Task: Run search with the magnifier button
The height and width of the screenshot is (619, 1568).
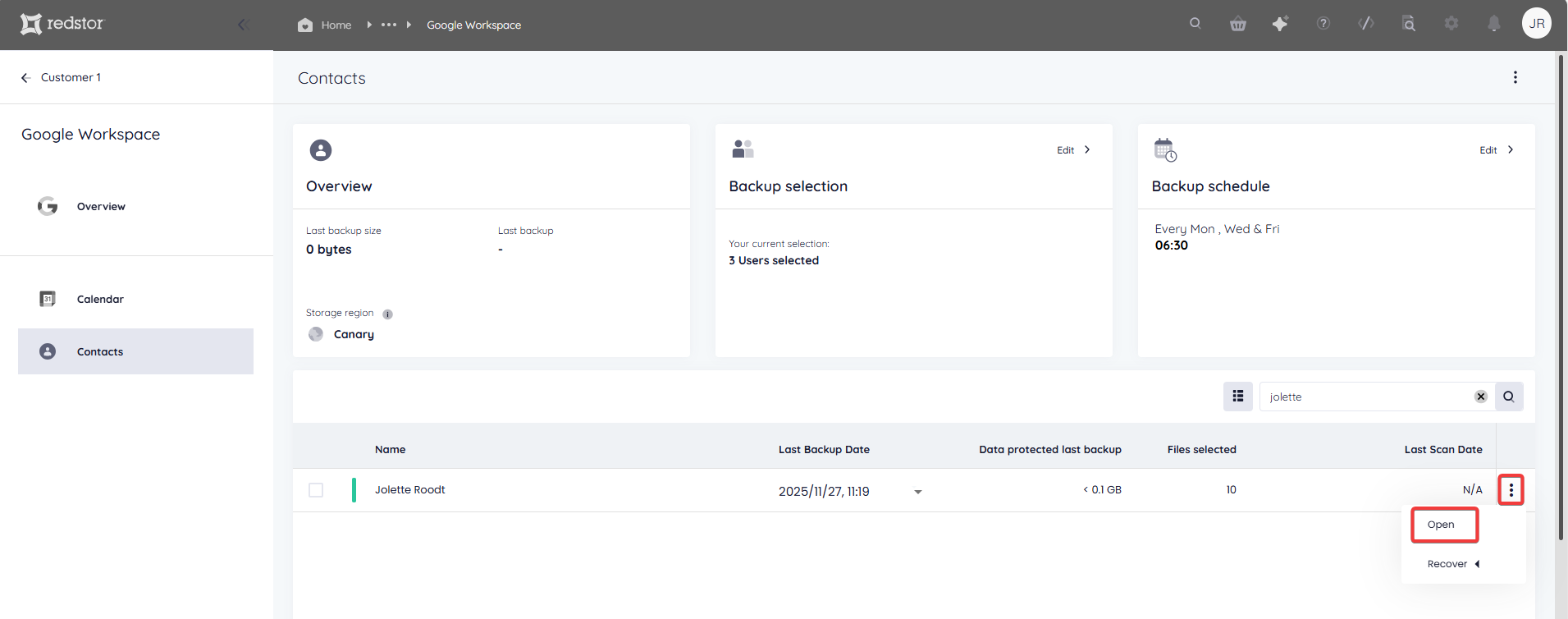Action: [x=1509, y=397]
